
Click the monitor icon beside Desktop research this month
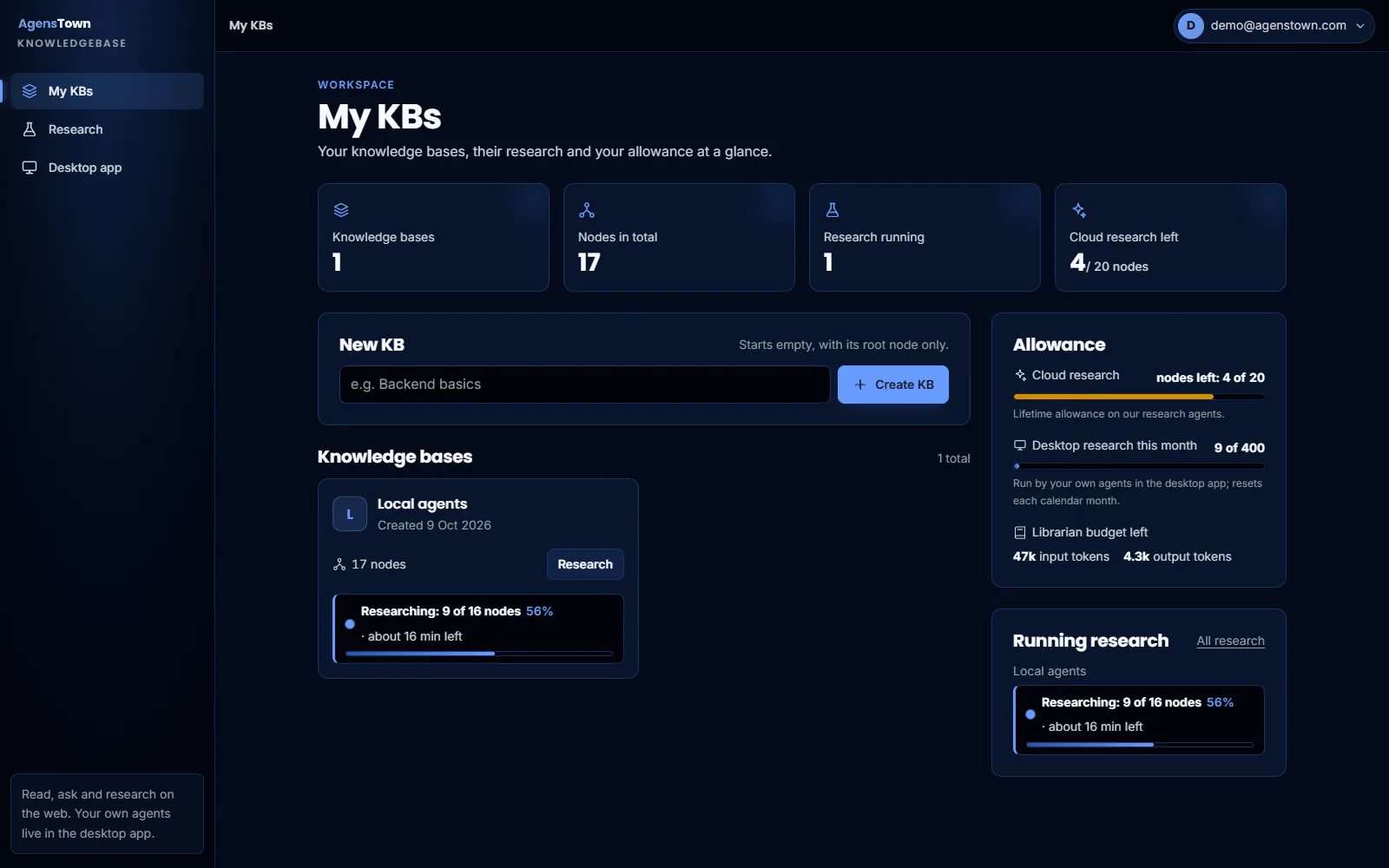(1020, 445)
